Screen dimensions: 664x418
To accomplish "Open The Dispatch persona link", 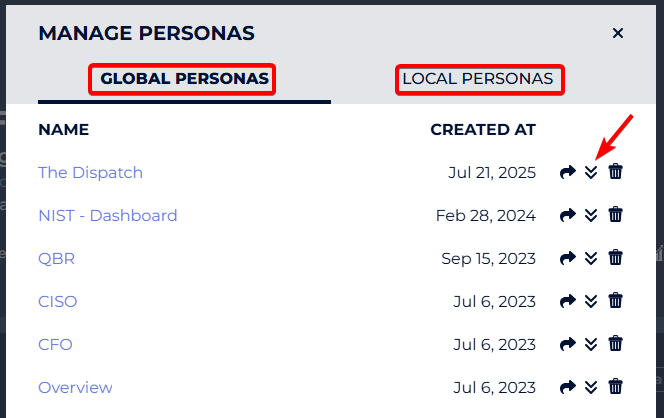I will point(90,173).
